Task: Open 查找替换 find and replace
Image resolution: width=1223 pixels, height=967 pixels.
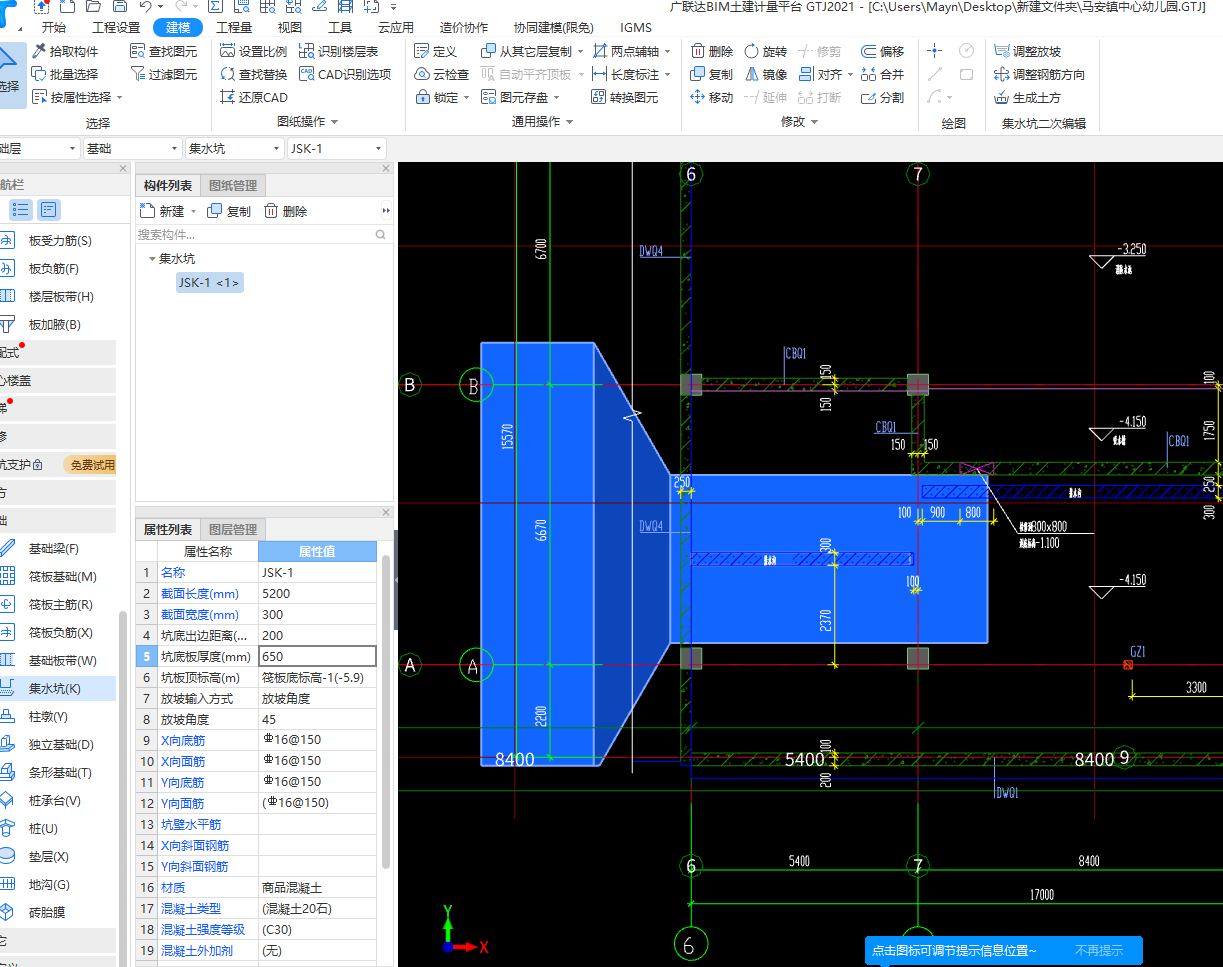Action: coord(253,74)
